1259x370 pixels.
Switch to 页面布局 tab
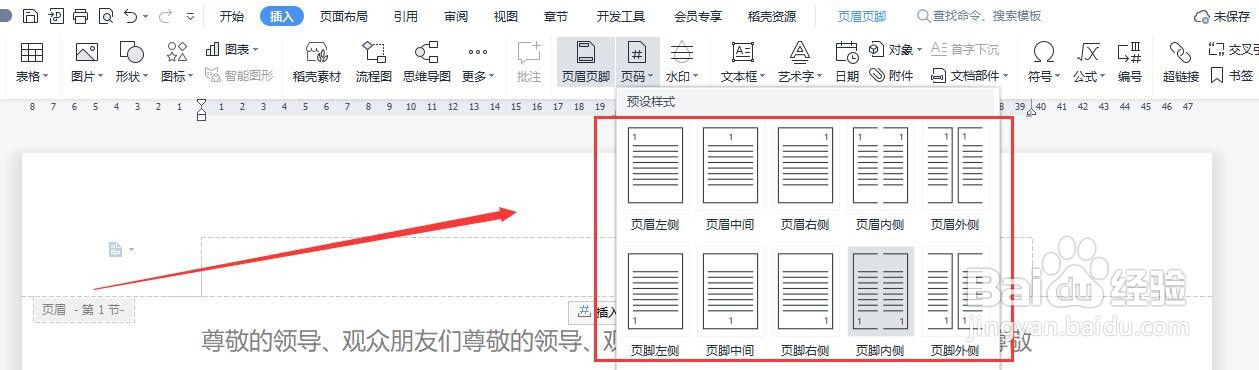click(343, 16)
